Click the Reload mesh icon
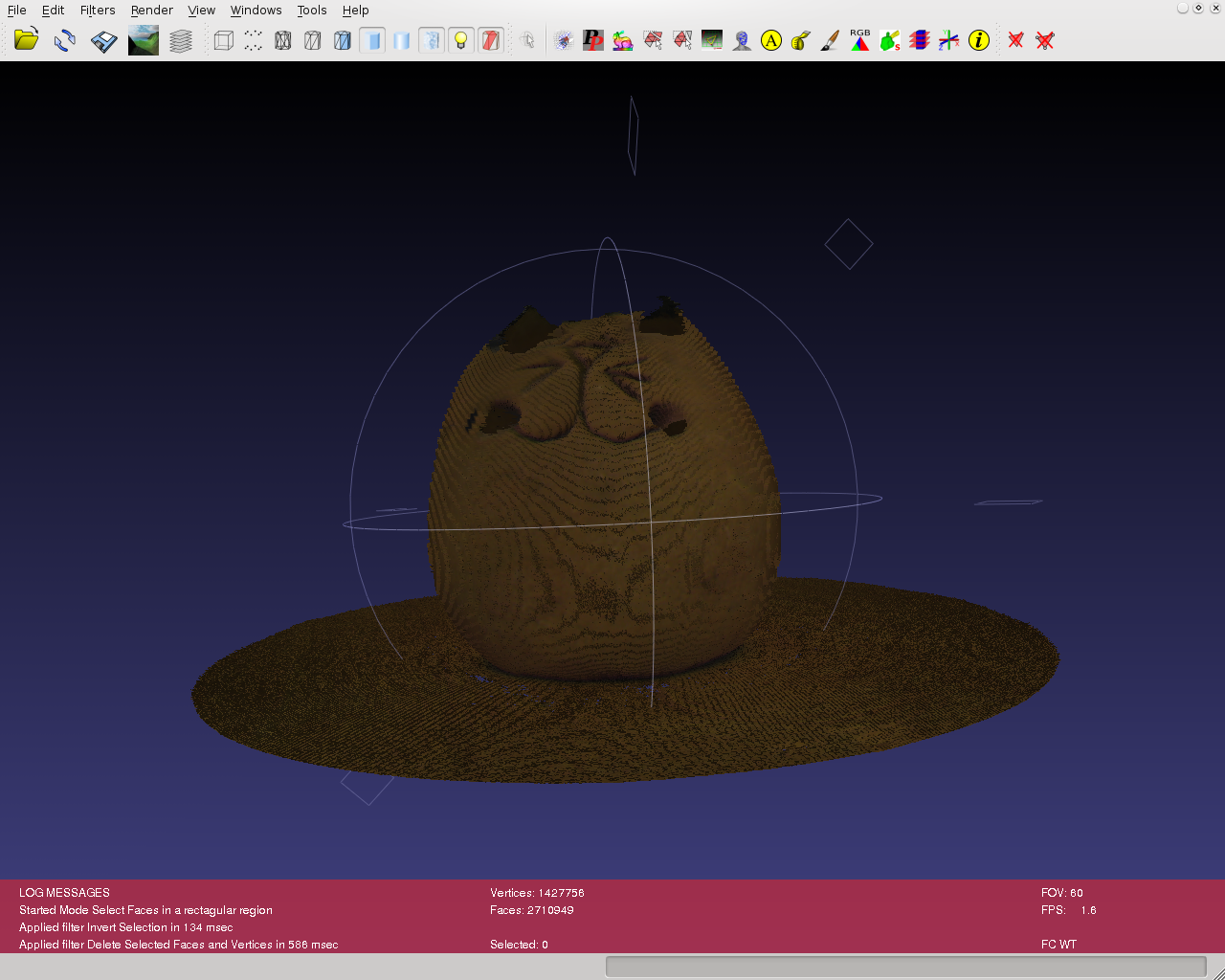Screen dimensions: 1225x980 pyautogui.click(x=65, y=40)
